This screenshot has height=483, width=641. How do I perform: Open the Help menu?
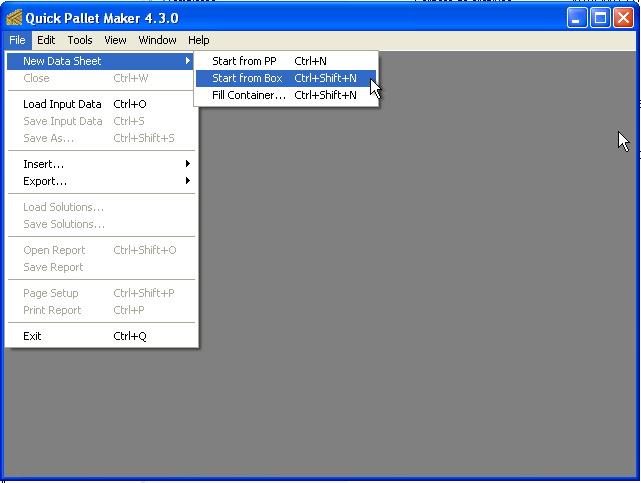(199, 40)
